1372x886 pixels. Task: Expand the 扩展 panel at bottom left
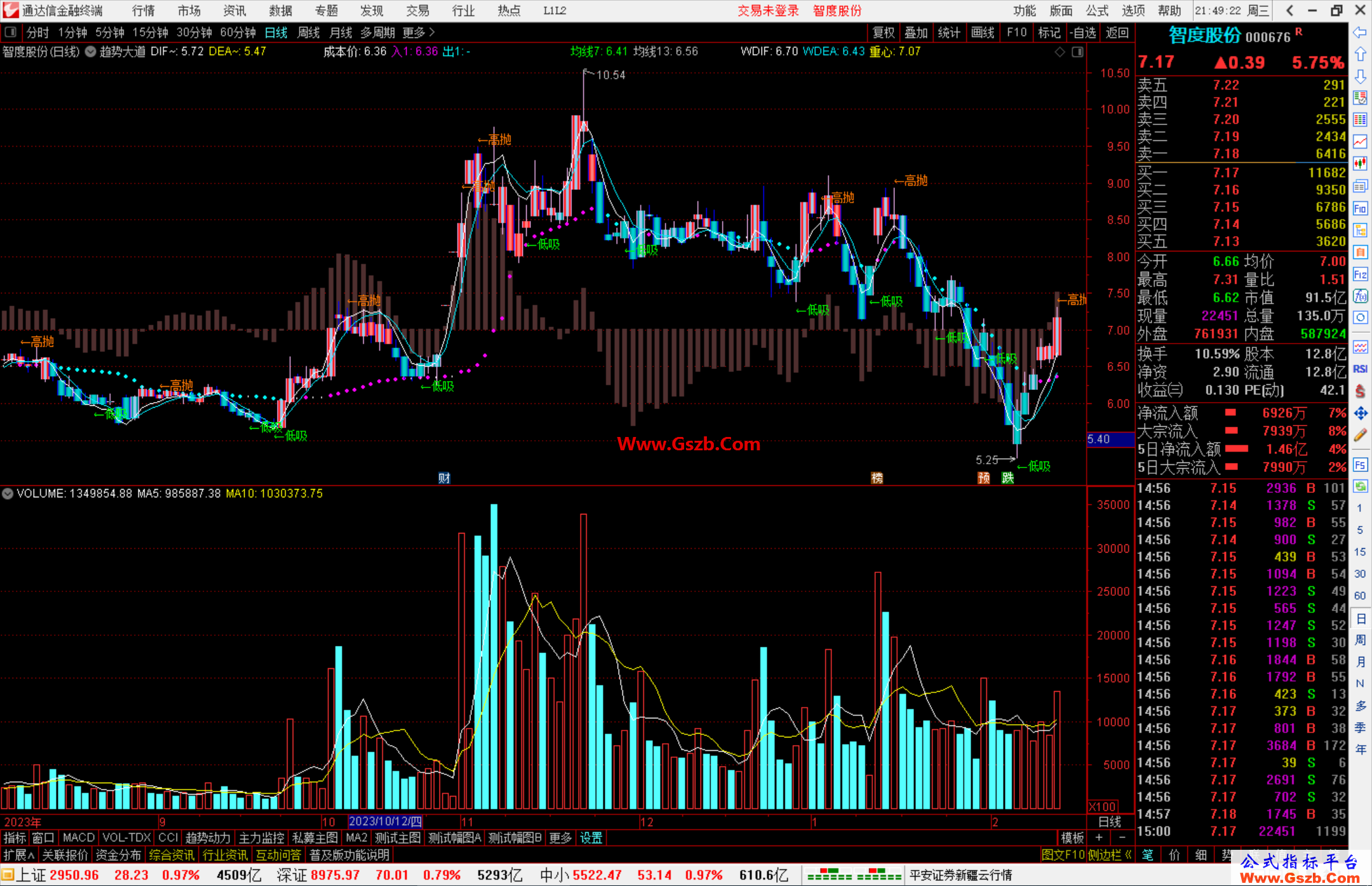[x=19, y=855]
